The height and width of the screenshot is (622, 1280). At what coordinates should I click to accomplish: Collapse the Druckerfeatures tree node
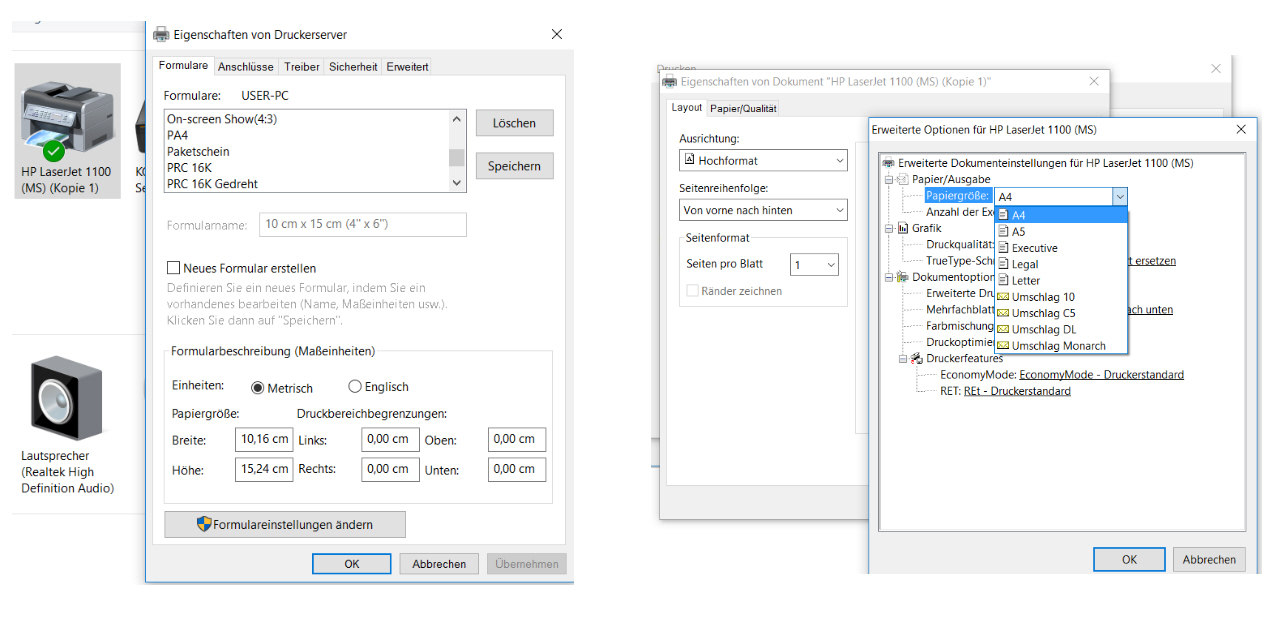(902, 358)
